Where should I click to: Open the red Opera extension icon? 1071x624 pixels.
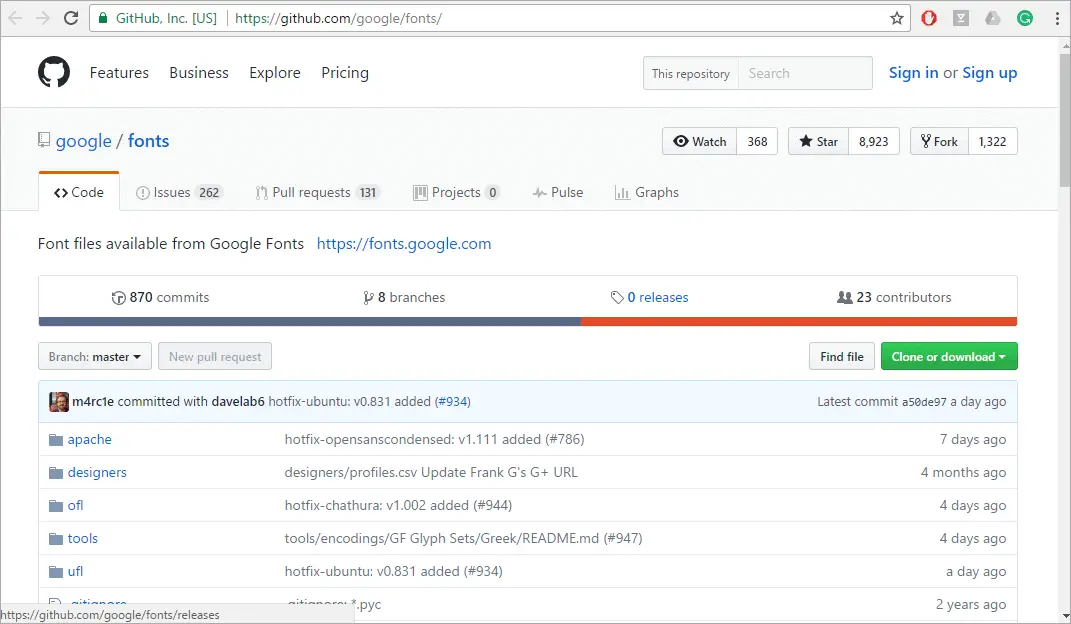click(x=929, y=18)
